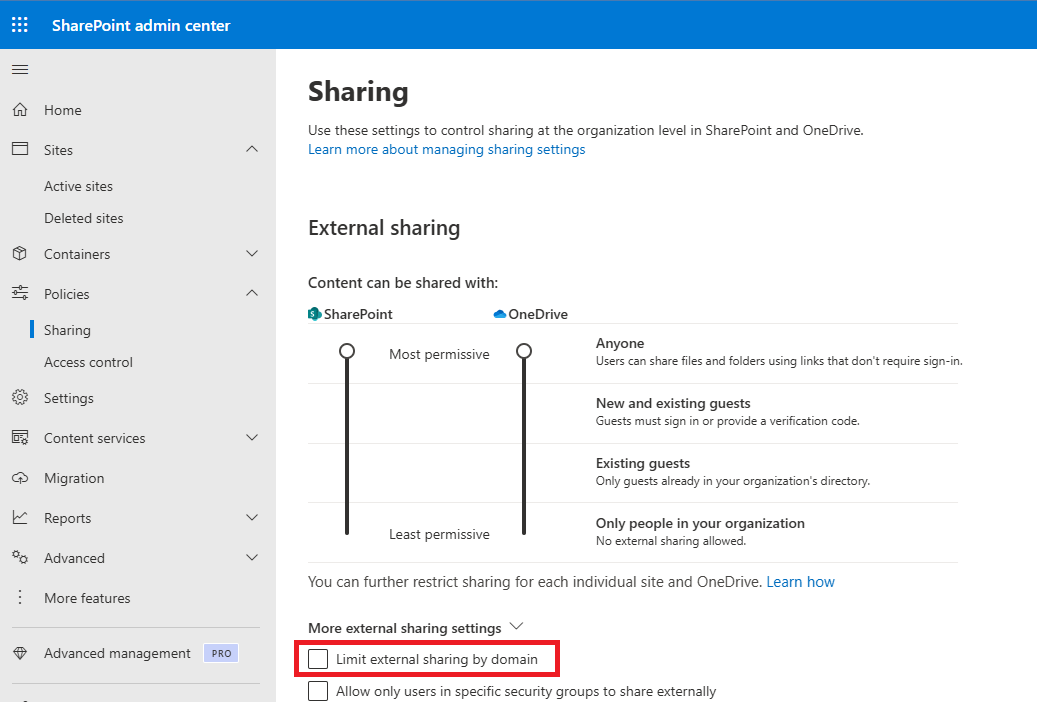Click the More features ellipsis icon
Image resolution: width=1037 pixels, height=702 pixels.
(x=20, y=598)
